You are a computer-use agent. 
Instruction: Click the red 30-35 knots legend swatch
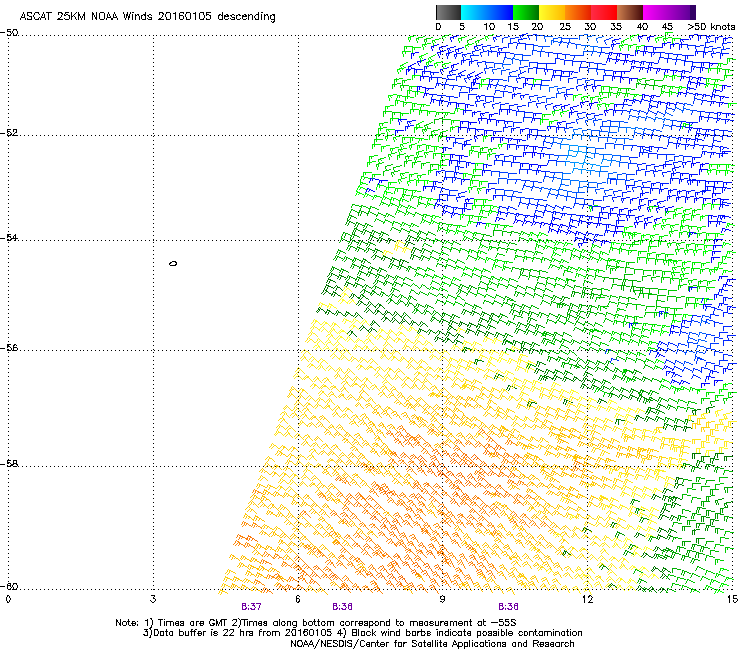[604, 12]
